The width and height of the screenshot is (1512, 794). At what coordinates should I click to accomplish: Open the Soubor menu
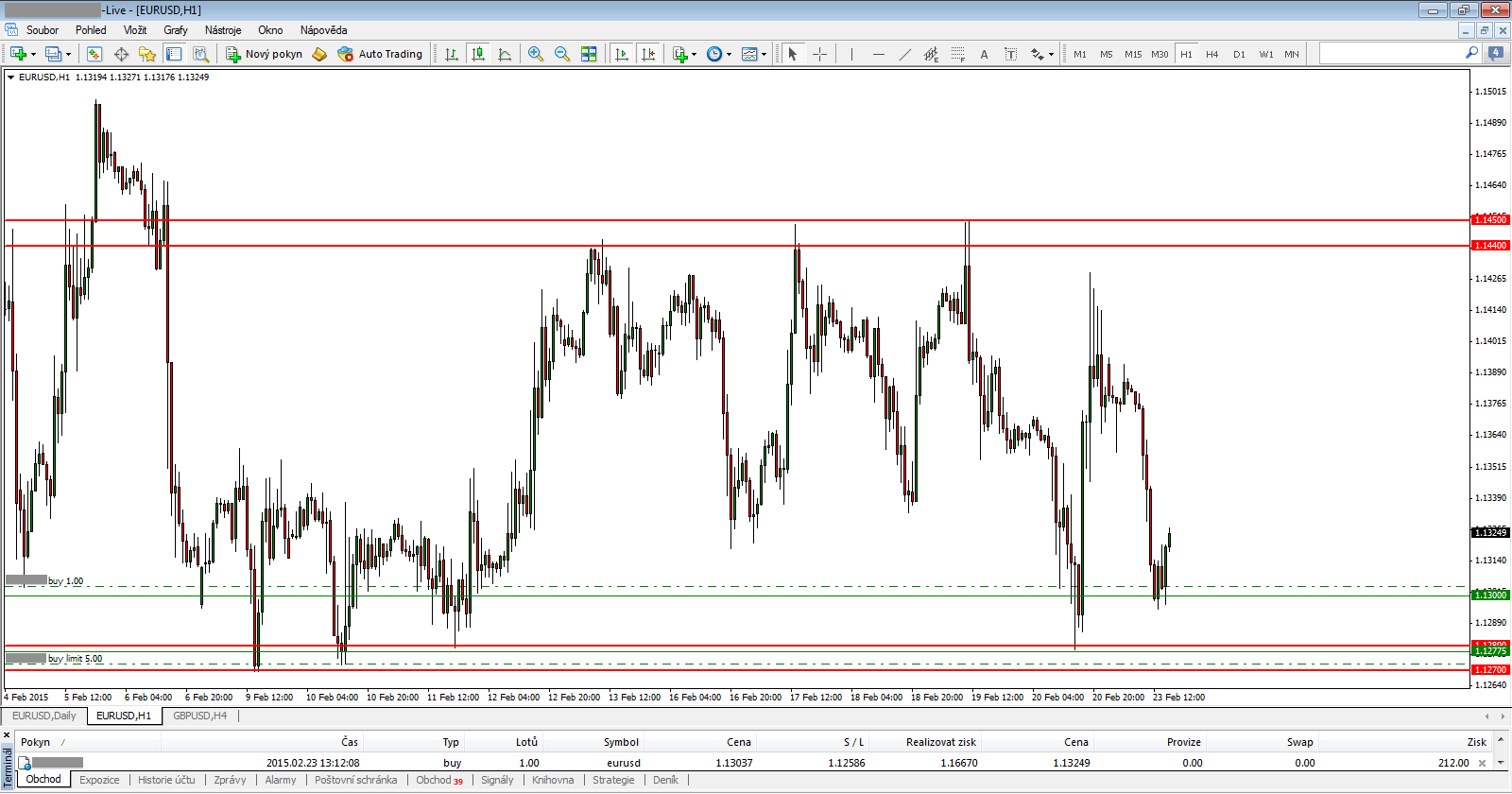pyautogui.click(x=43, y=30)
